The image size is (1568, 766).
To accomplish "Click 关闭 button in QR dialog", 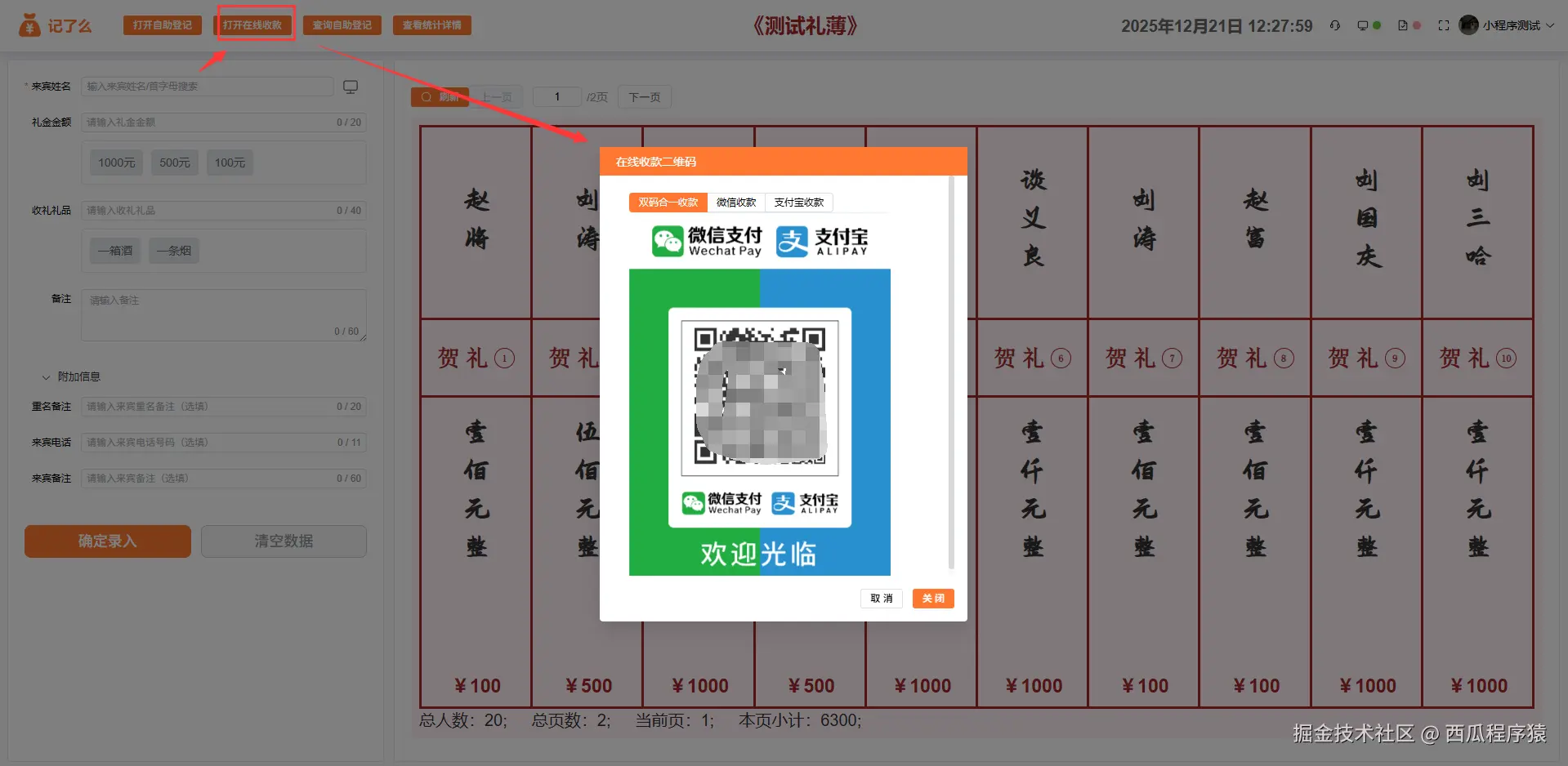I will (x=933, y=599).
